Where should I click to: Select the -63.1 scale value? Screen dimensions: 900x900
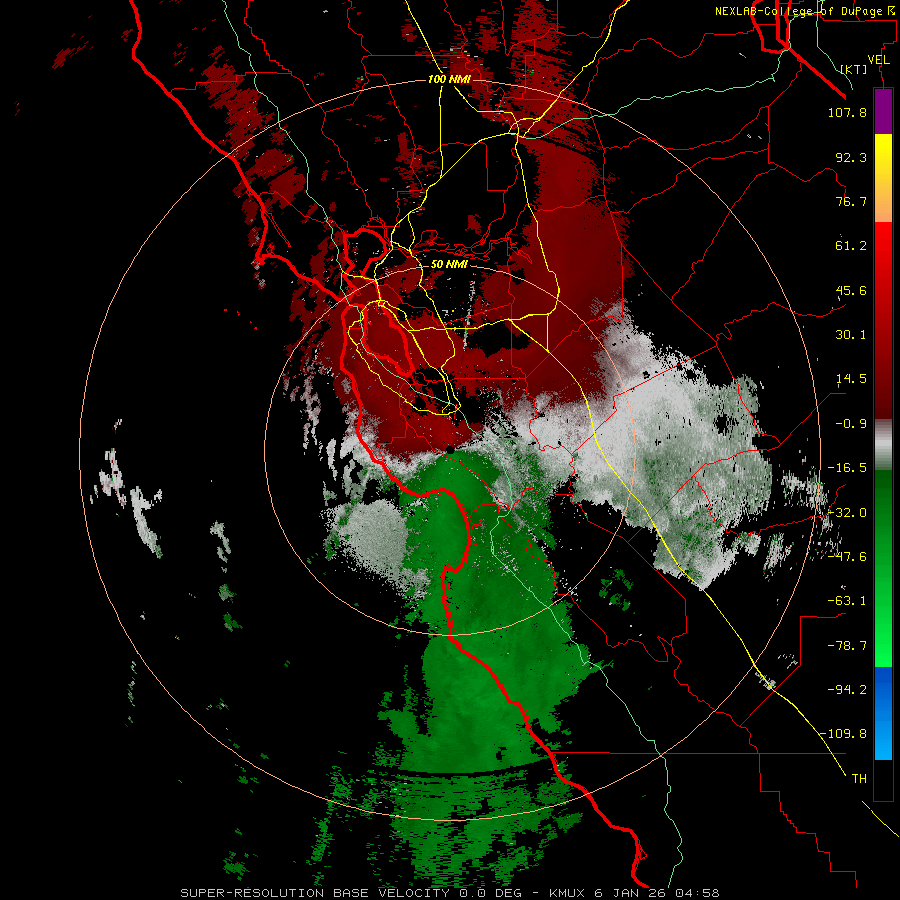coord(847,601)
